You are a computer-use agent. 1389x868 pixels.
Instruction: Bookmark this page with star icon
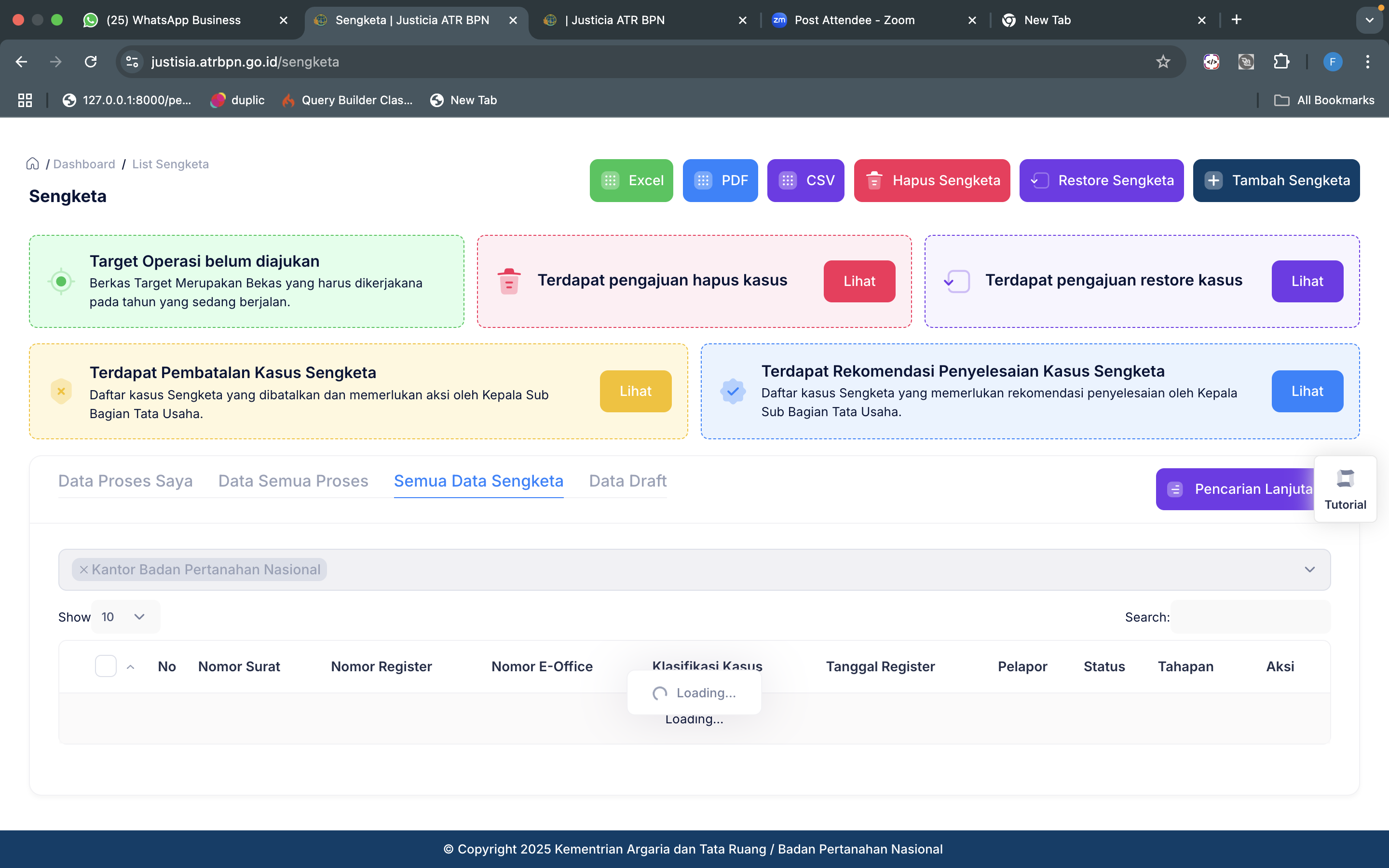[1163, 61]
